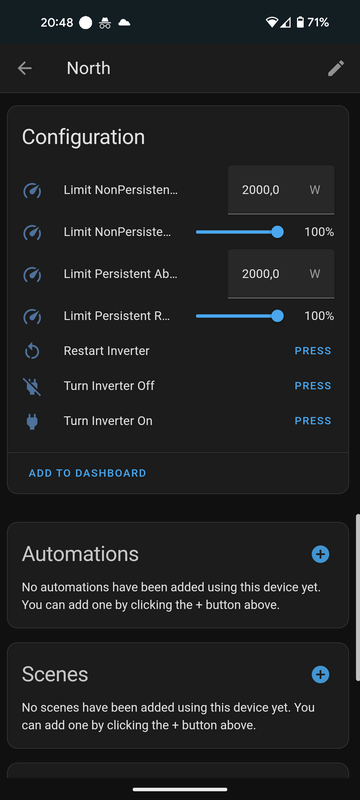Screen dimensions: 360x800
Task: Click gauge icon for Limit NonPersistent watts
Action: pyautogui.click(x=32, y=190)
